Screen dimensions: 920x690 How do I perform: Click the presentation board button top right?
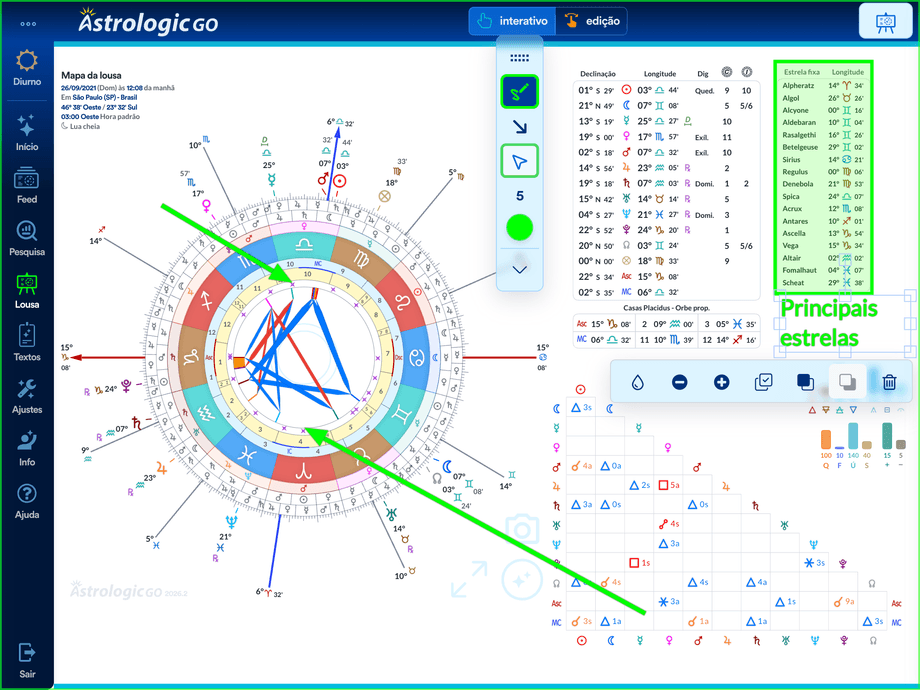coord(885,22)
